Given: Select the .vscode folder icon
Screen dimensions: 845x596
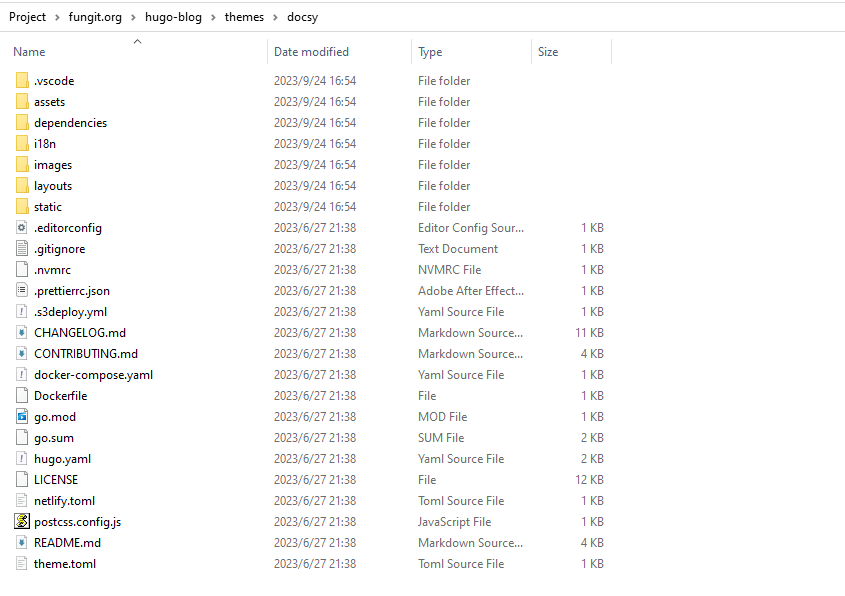Looking at the screenshot, I should point(22,81).
